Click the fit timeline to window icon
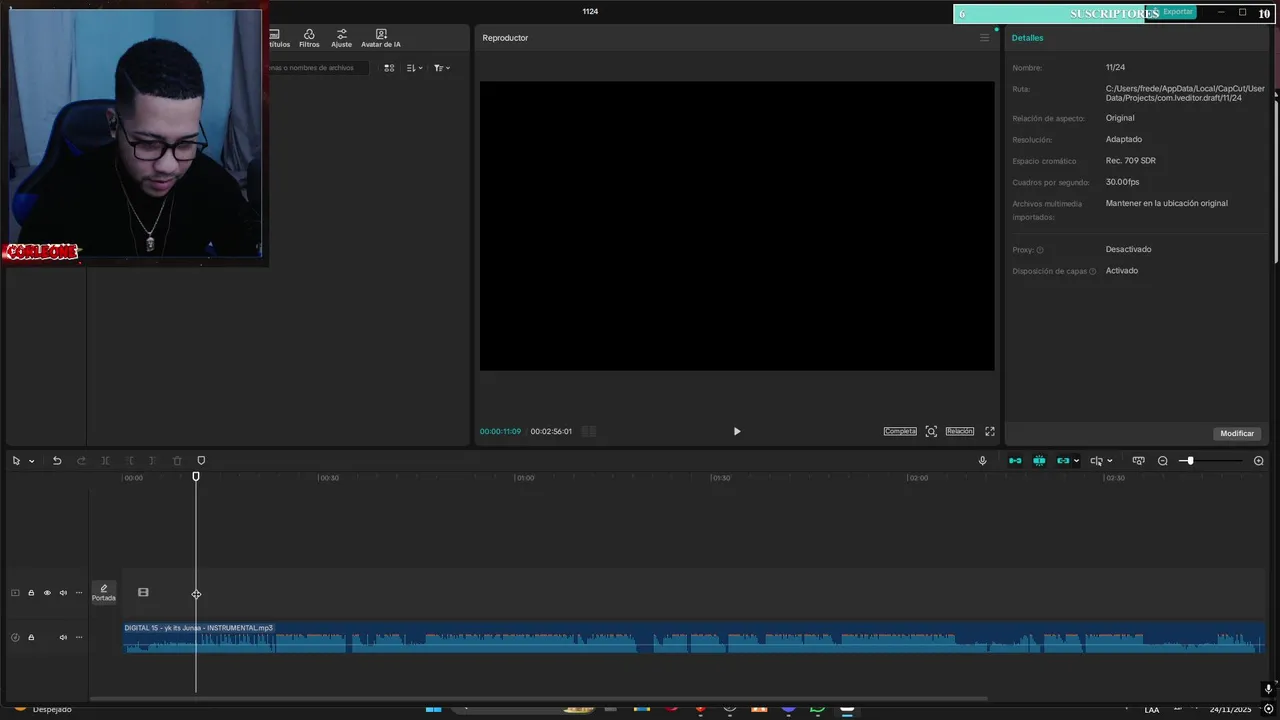 [x=1138, y=461]
